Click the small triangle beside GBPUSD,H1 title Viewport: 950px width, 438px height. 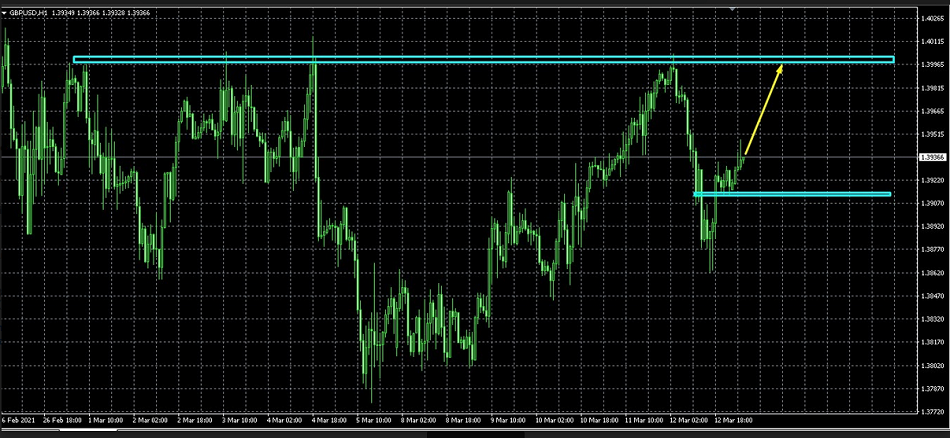click(x=6, y=13)
